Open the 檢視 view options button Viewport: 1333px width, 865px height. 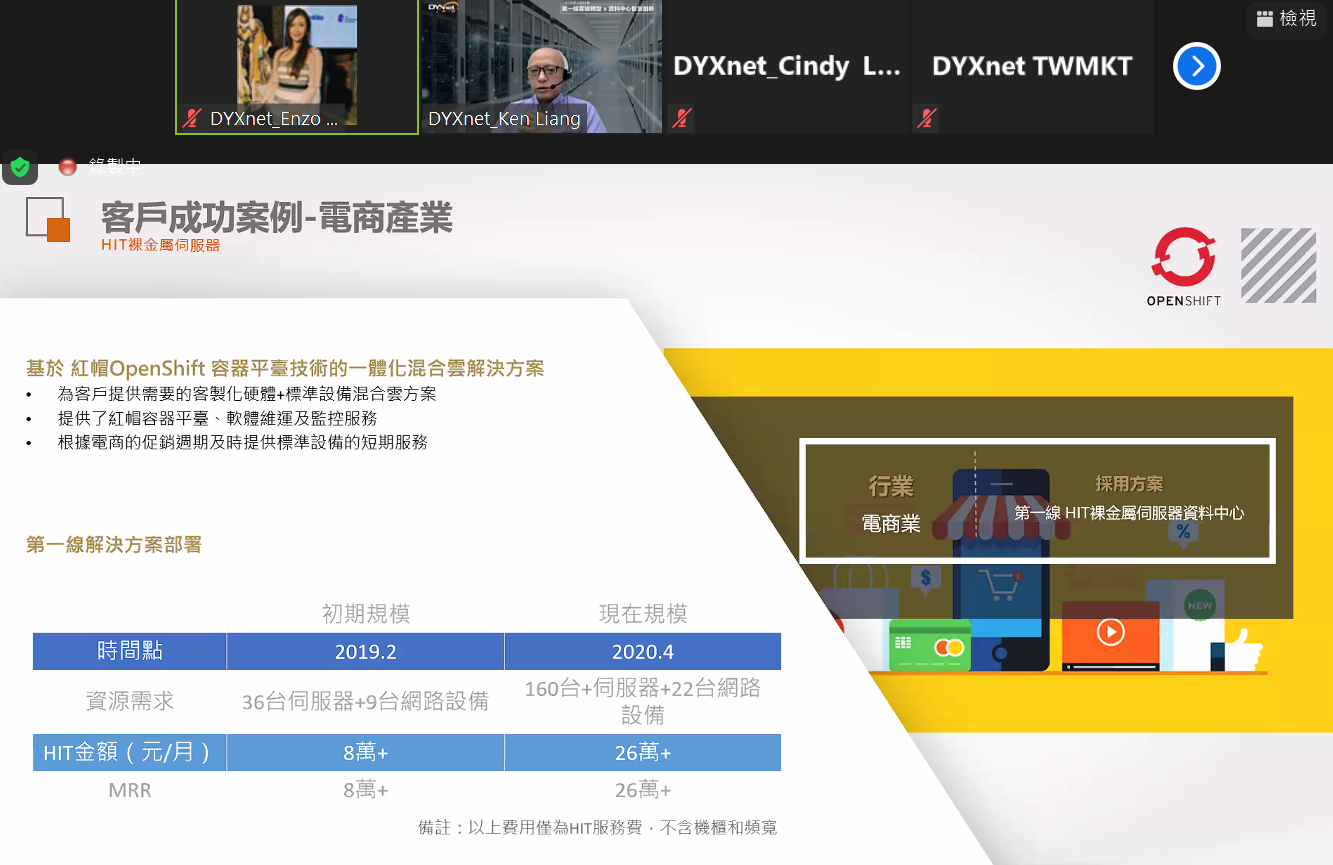1286,18
